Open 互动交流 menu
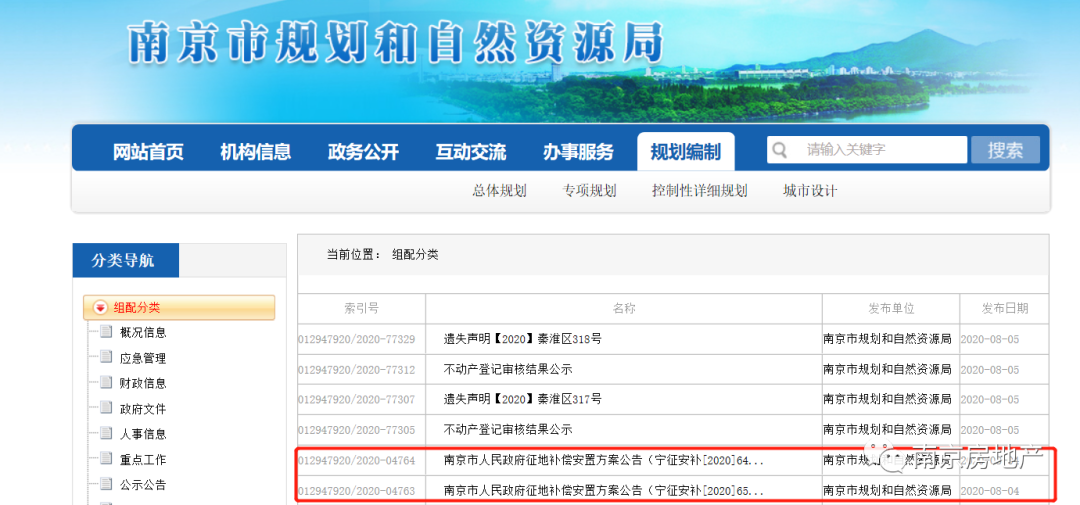 click(x=470, y=152)
